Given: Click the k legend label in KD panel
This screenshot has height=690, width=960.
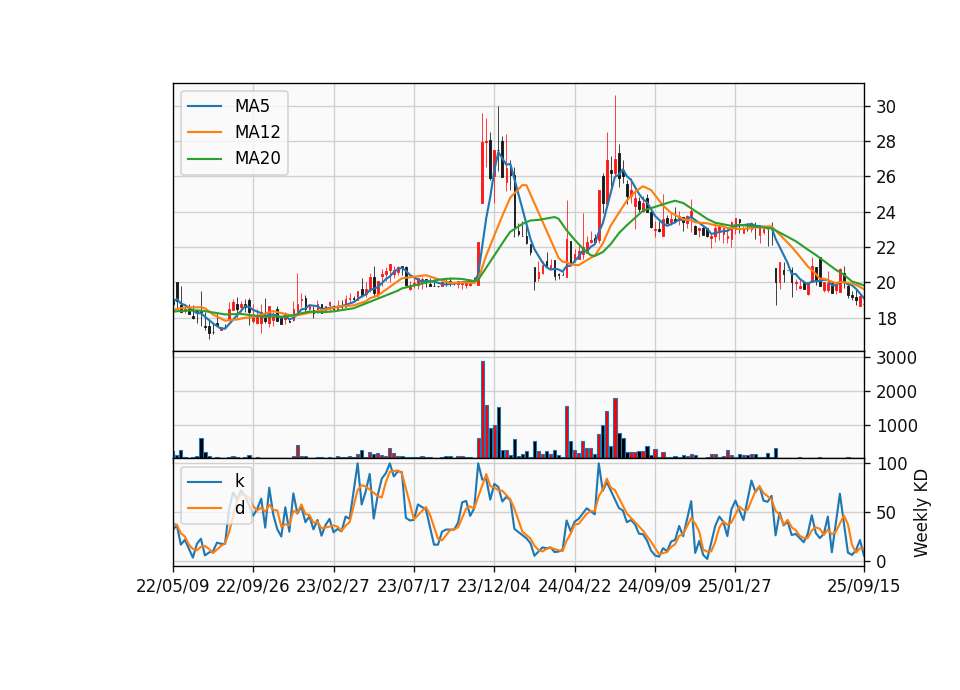Looking at the screenshot, I should [239, 481].
